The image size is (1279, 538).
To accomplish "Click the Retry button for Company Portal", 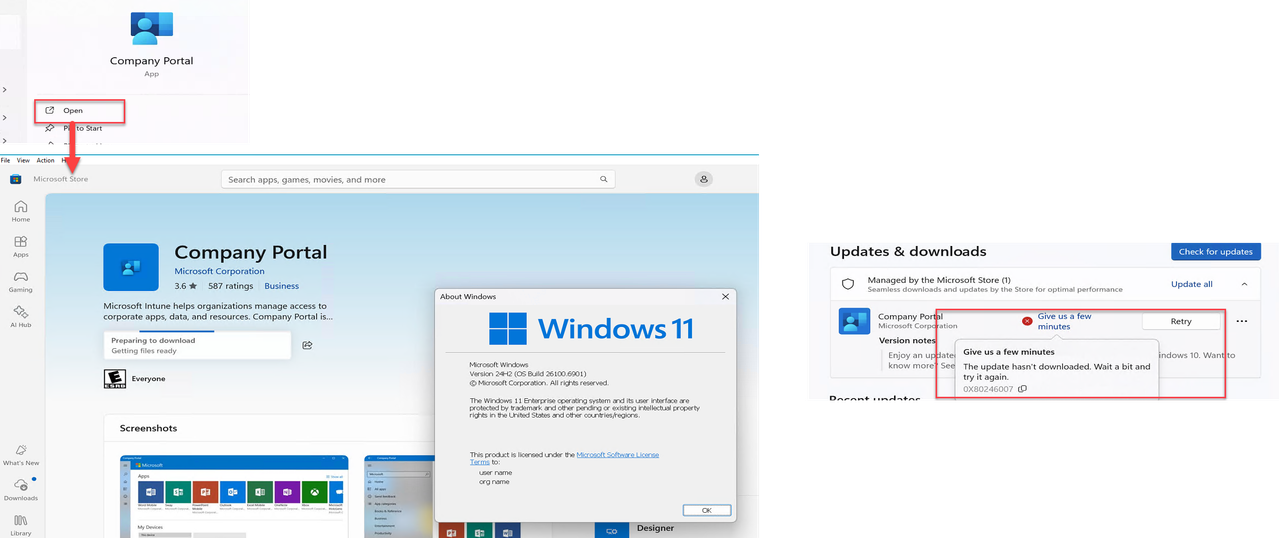I will 1181,321.
